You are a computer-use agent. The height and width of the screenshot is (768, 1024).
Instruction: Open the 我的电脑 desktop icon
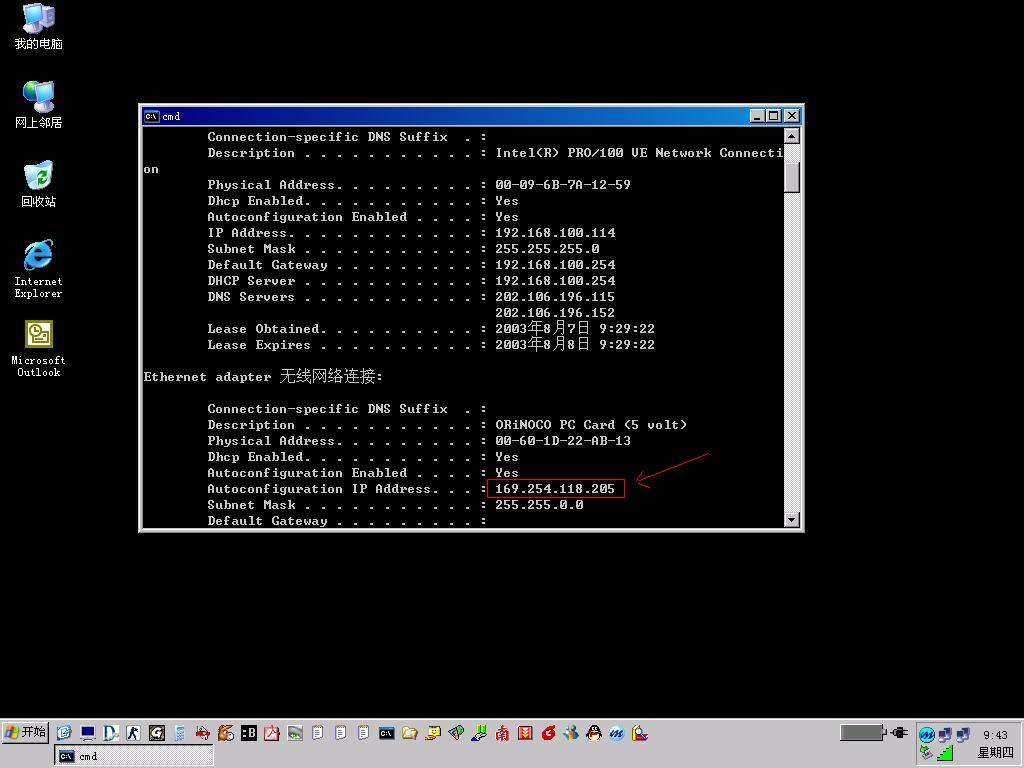pyautogui.click(x=38, y=26)
